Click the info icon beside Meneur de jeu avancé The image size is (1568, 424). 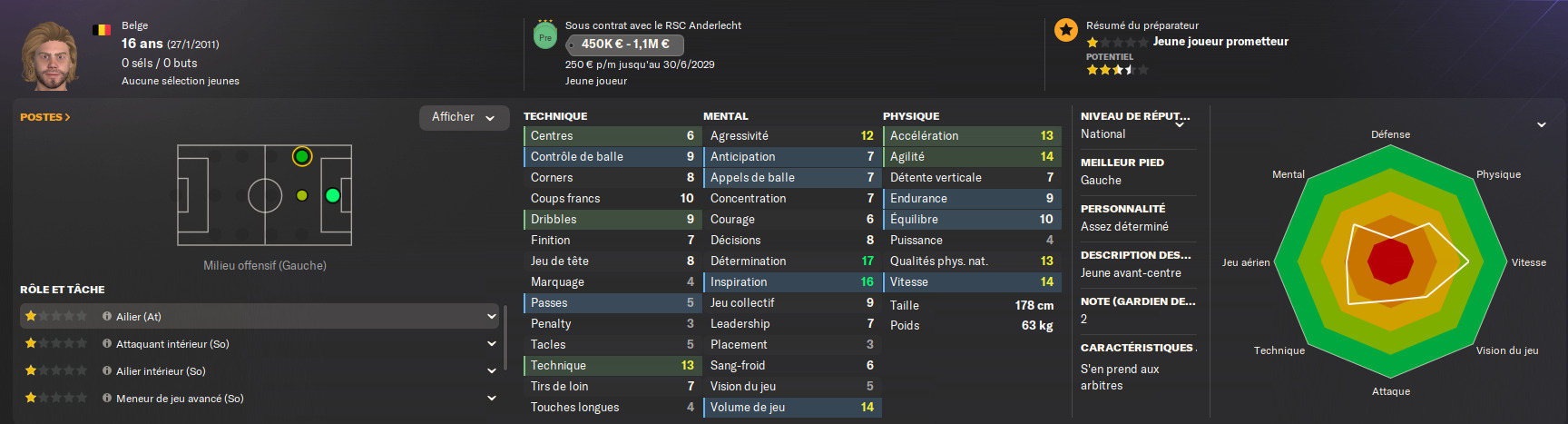(107, 399)
